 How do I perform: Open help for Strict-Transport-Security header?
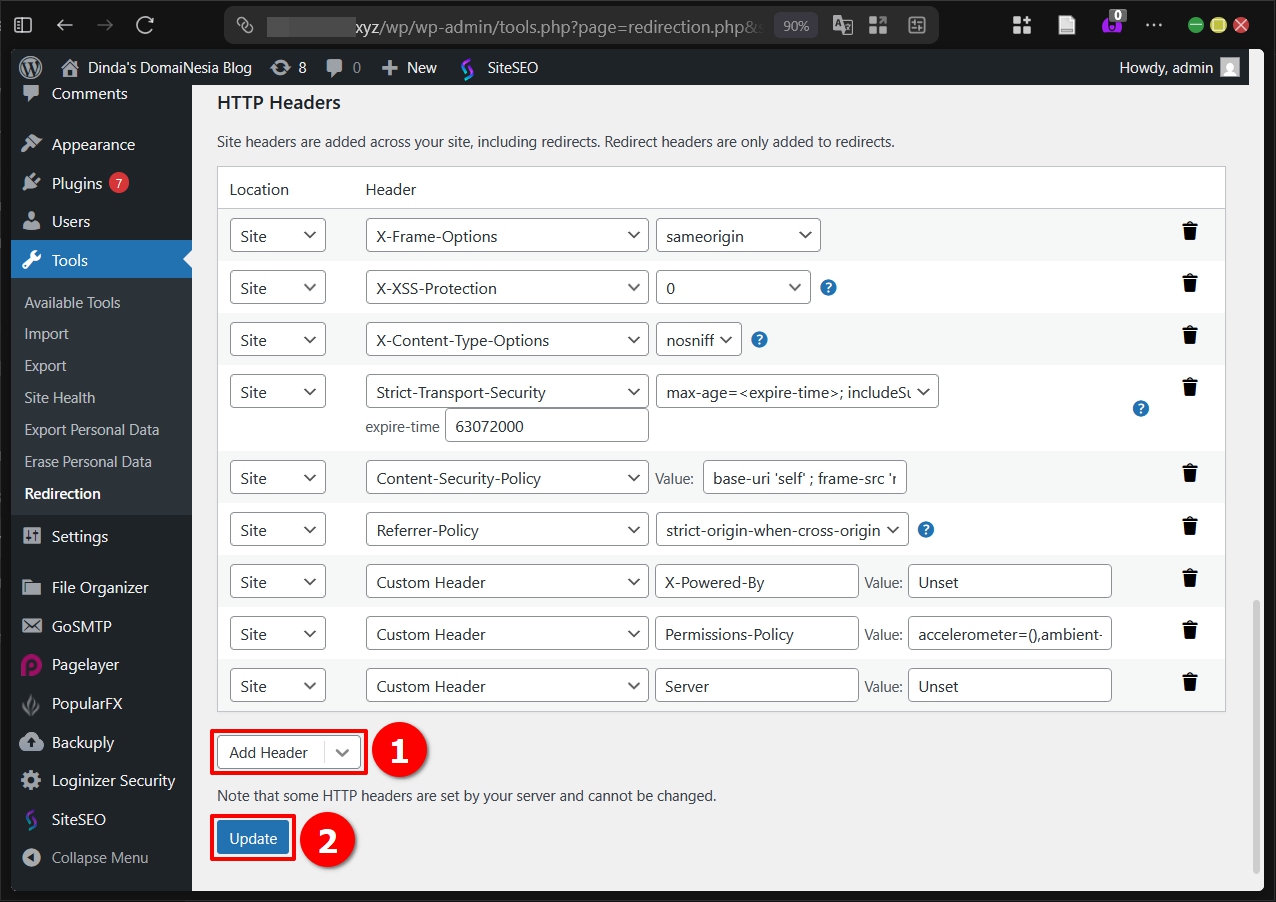1140,408
